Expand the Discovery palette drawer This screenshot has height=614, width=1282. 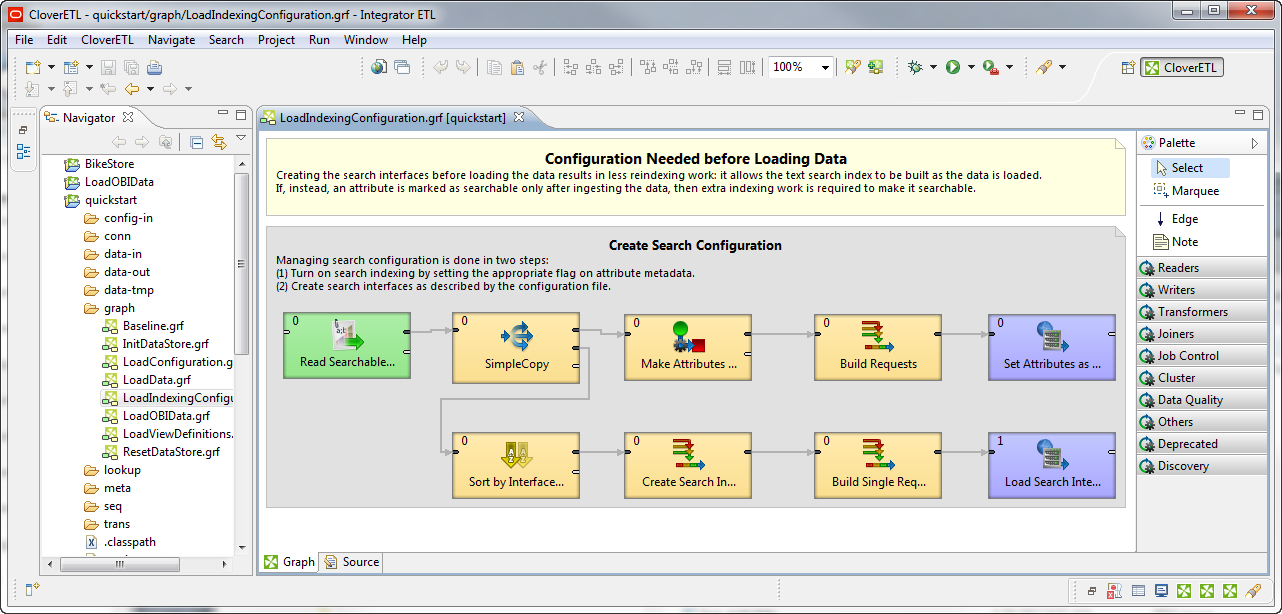1202,466
